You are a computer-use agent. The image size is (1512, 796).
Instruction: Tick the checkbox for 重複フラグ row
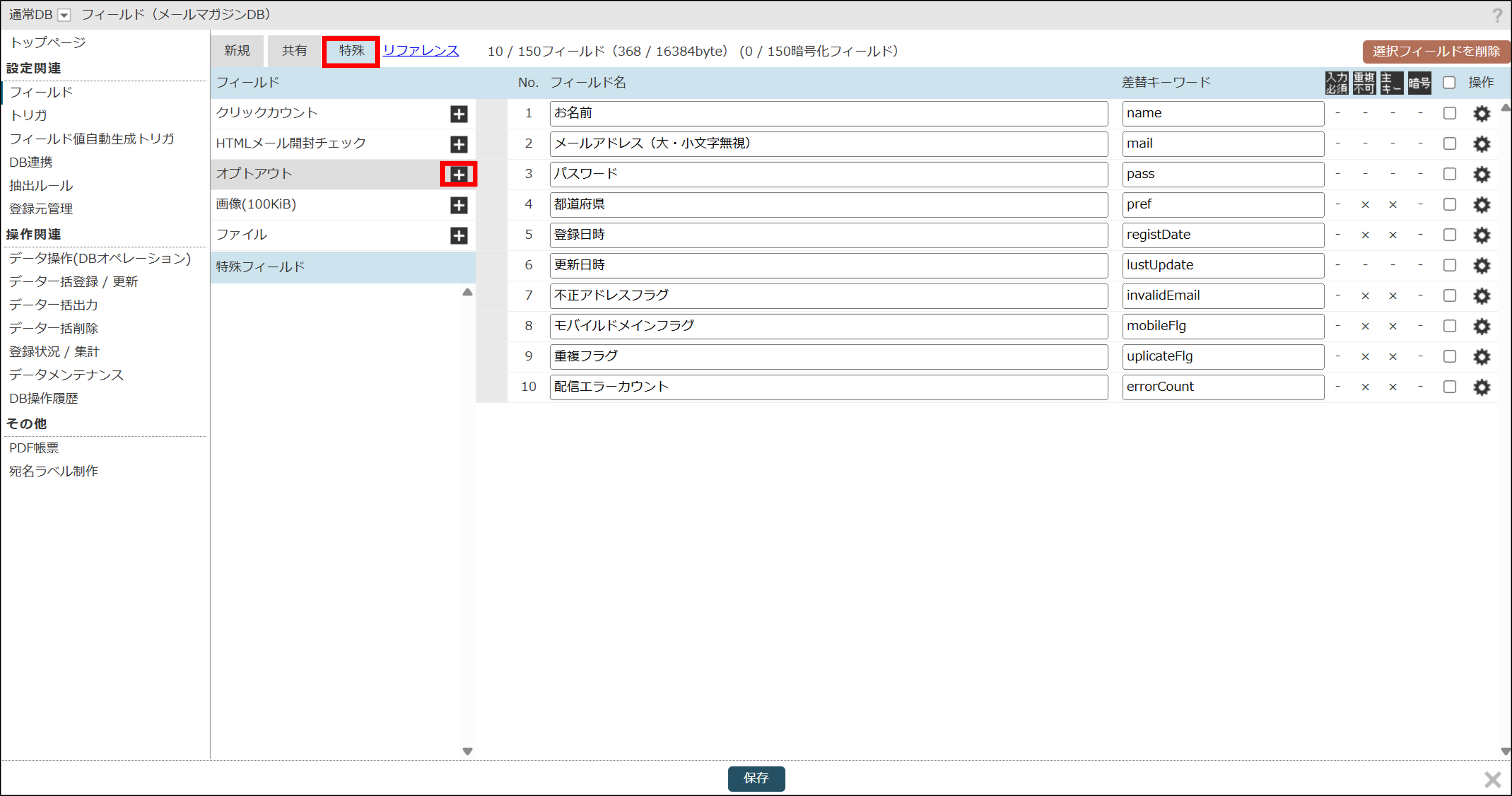[x=1449, y=356]
